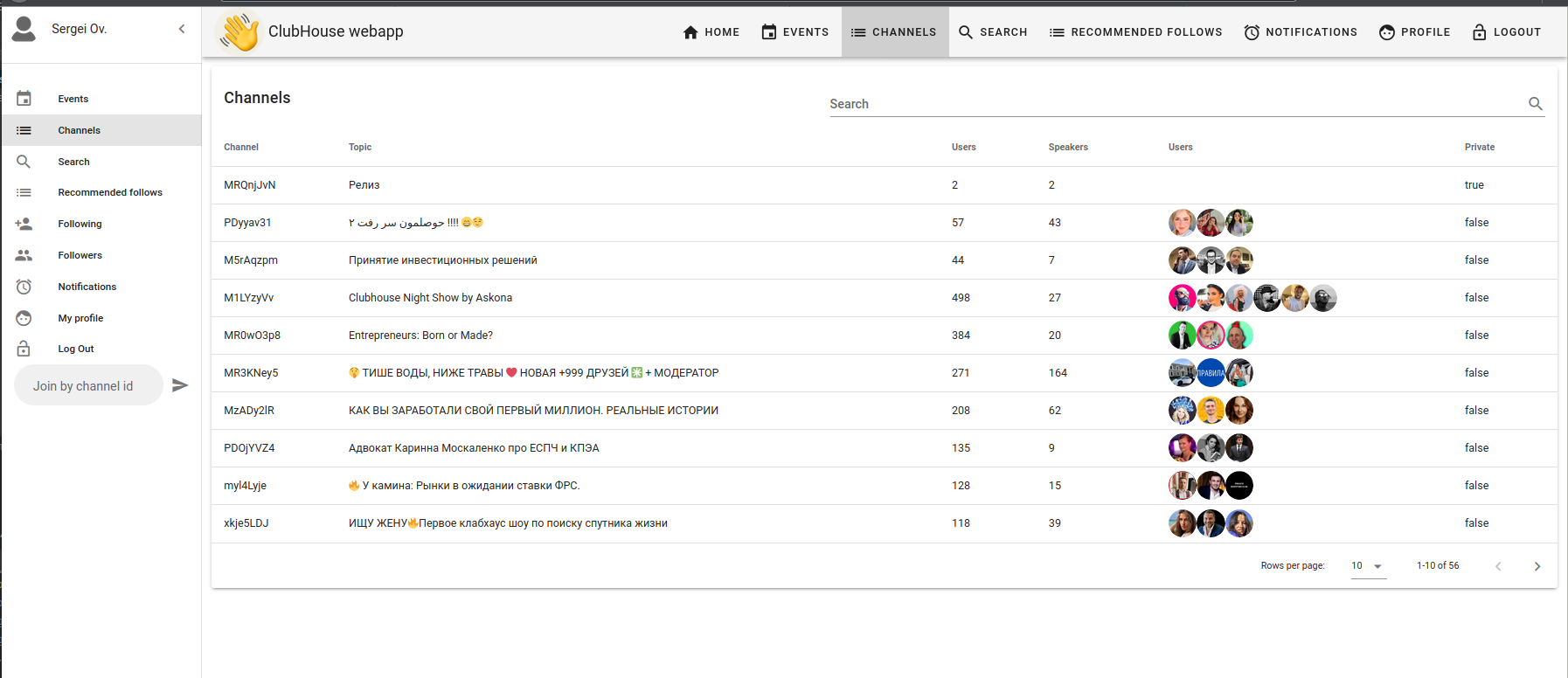The height and width of the screenshot is (678, 1568).
Task: Click the home icon in top navigation
Action: (x=690, y=32)
